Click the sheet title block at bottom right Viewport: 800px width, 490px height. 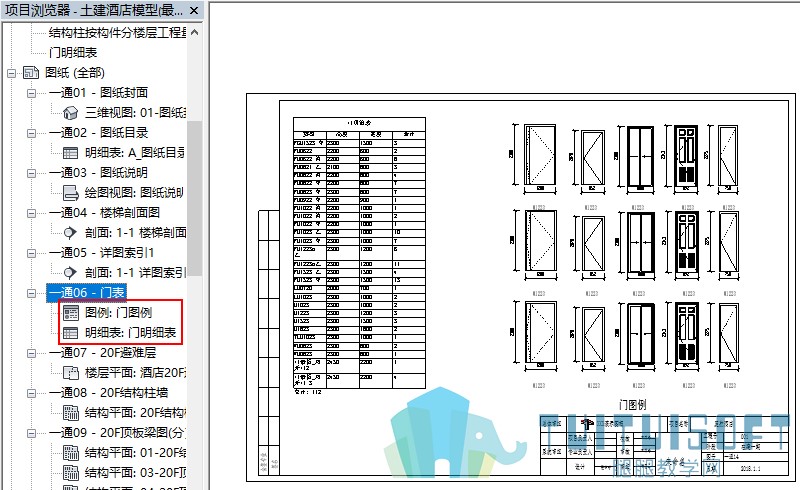tap(664, 445)
